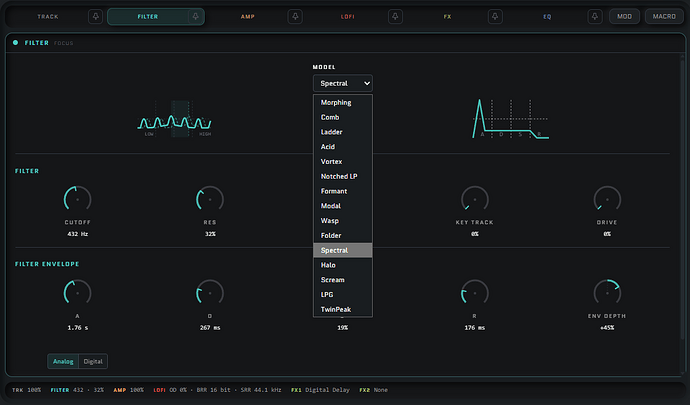This screenshot has height=405, width=690.
Task: Pick Wasp from the model list
Action: [x=343, y=221]
